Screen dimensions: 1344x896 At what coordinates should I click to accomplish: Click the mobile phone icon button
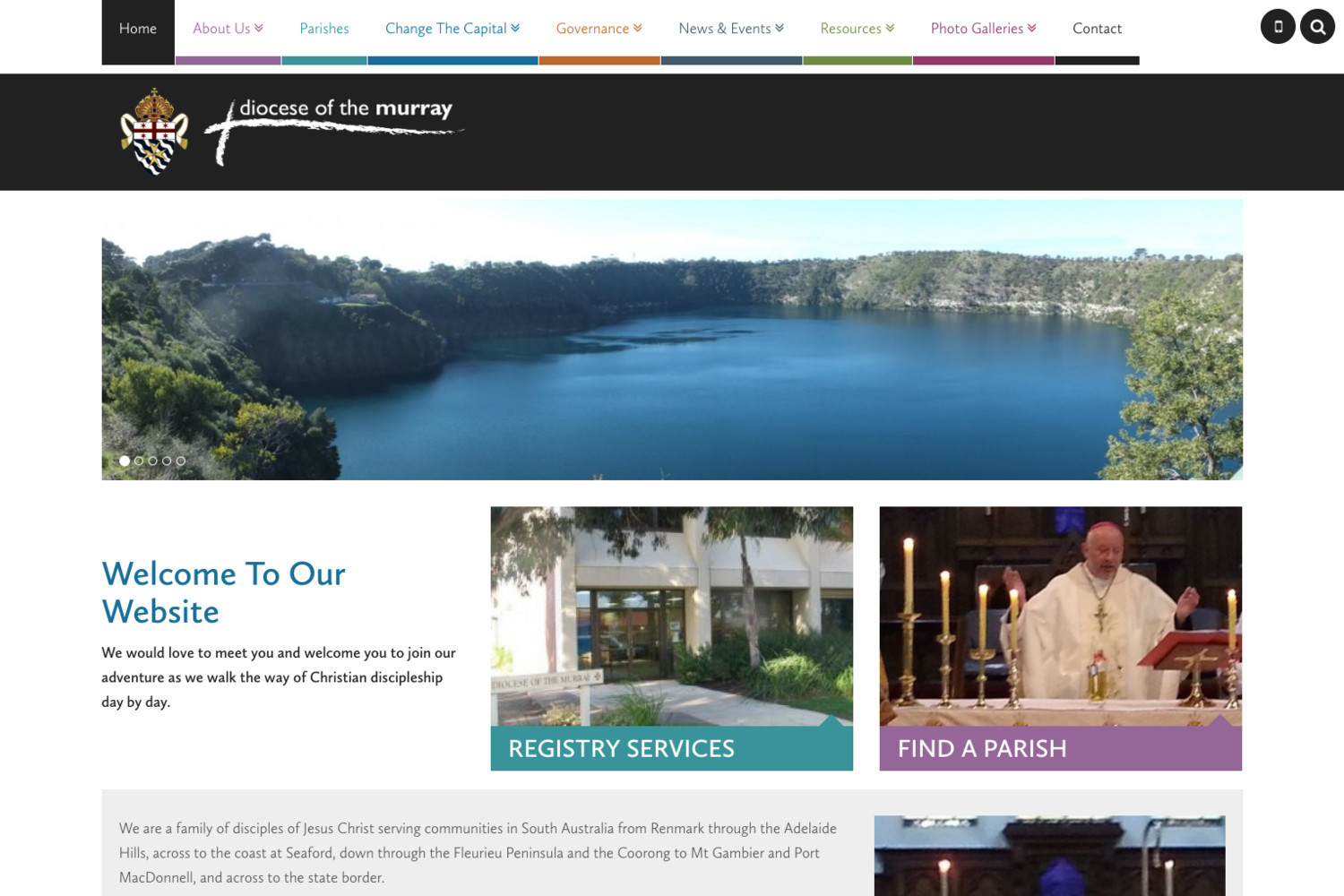(x=1278, y=27)
